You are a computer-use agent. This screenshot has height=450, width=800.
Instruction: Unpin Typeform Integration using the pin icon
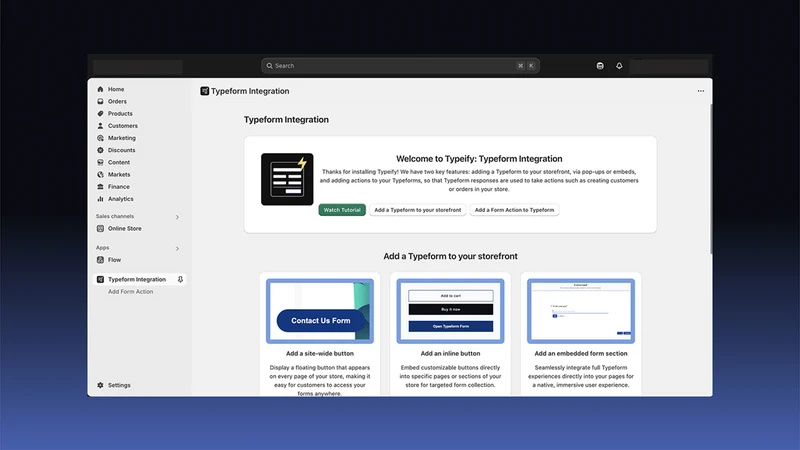tap(180, 280)
